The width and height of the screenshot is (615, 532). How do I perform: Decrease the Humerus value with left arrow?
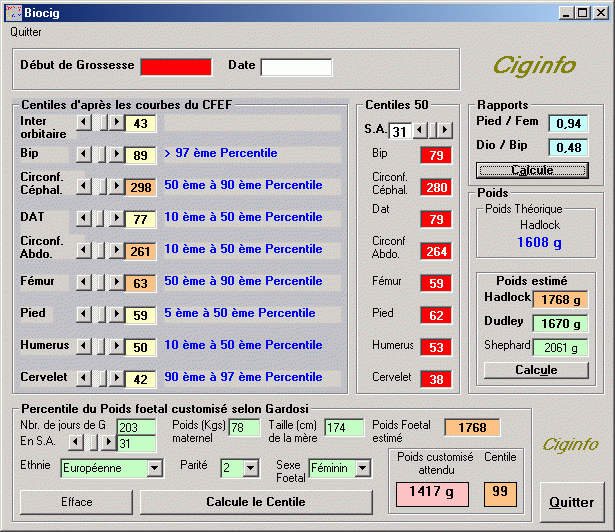(x=84, y=346)
